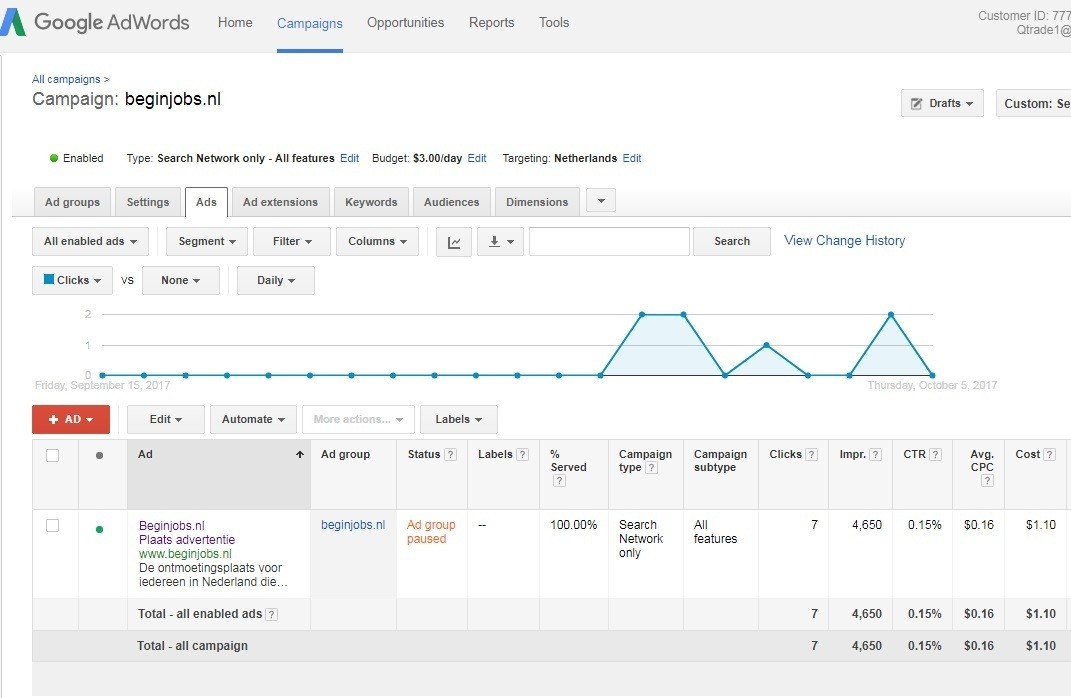Open the Segment dropdown
This screenshot has width=1071, height=698.
pos(207,242)
